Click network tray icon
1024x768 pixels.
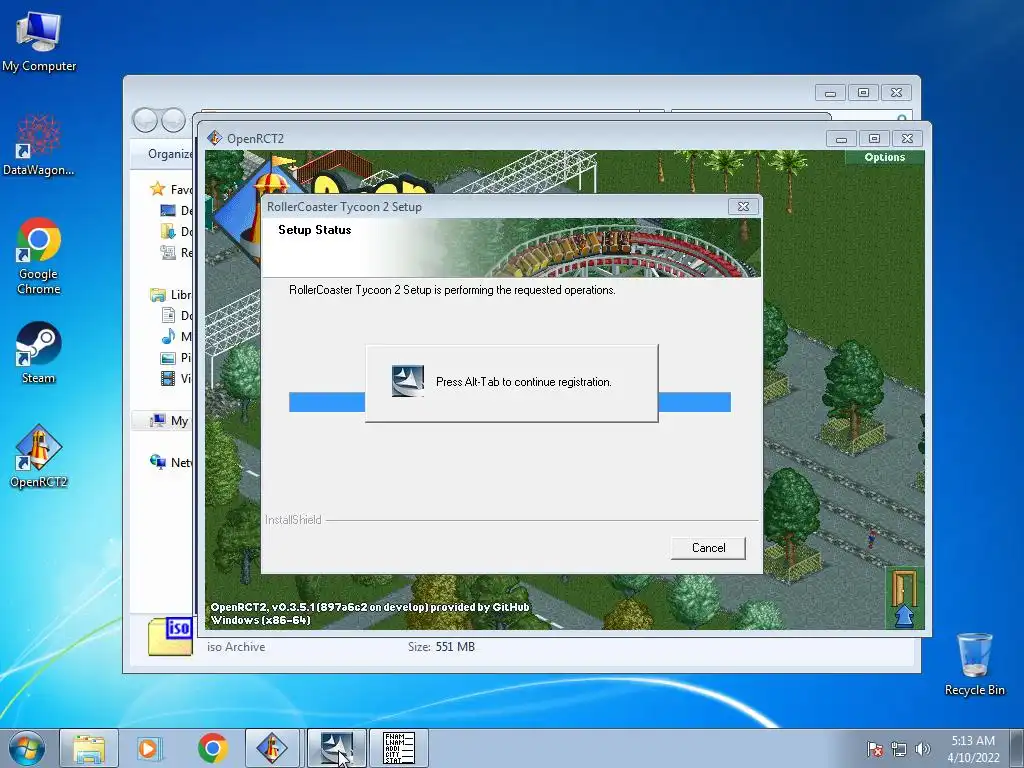[899, 748]
